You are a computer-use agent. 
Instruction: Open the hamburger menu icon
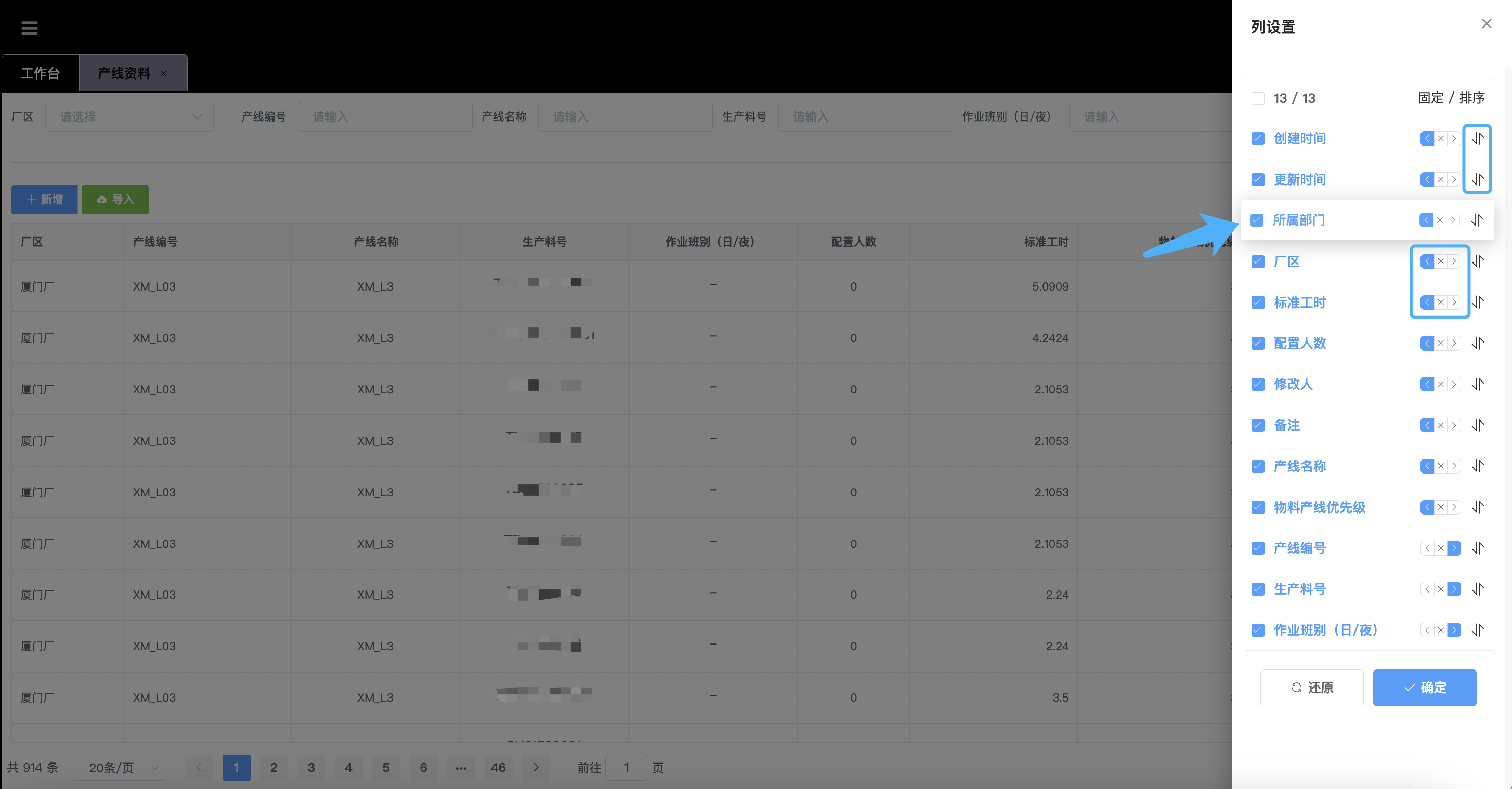coord(29,28)
